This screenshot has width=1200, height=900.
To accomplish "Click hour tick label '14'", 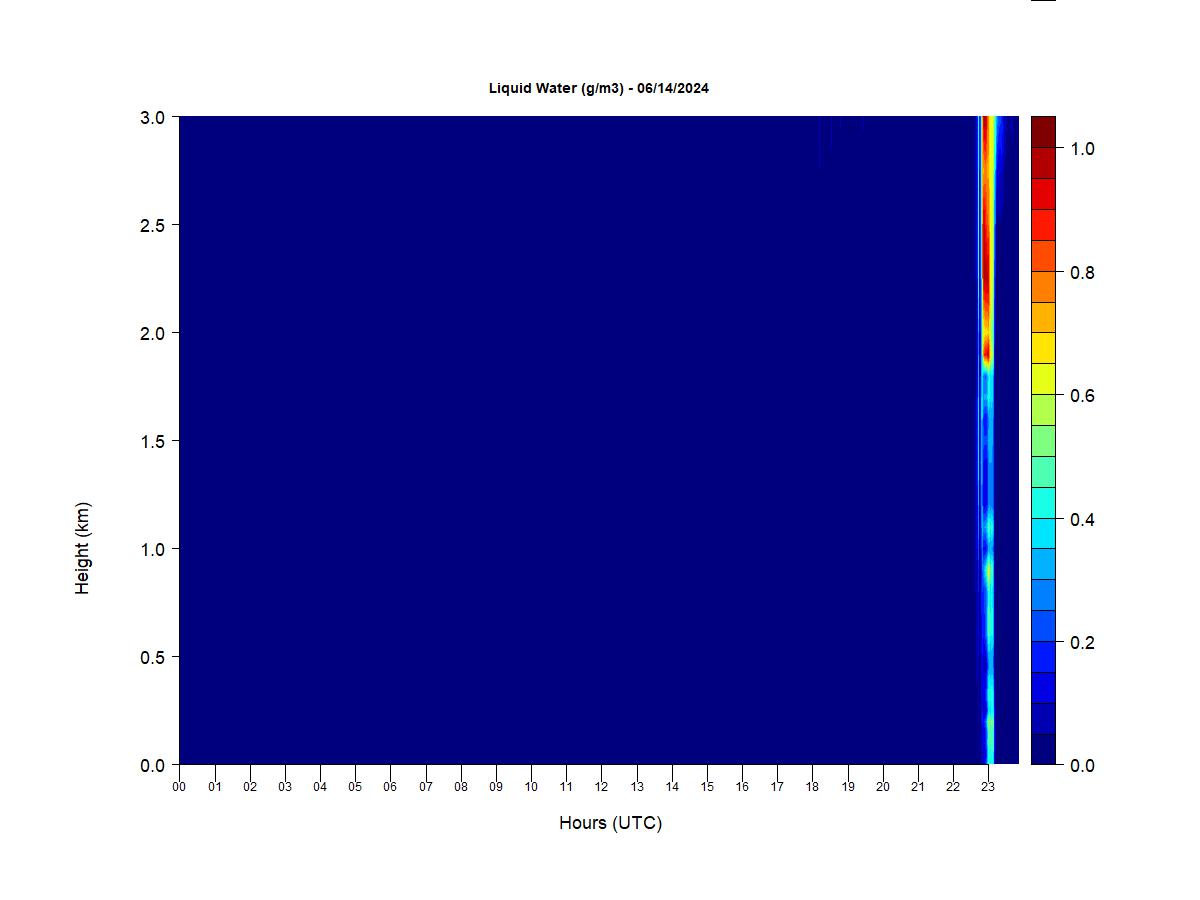I will click(672, 786).
